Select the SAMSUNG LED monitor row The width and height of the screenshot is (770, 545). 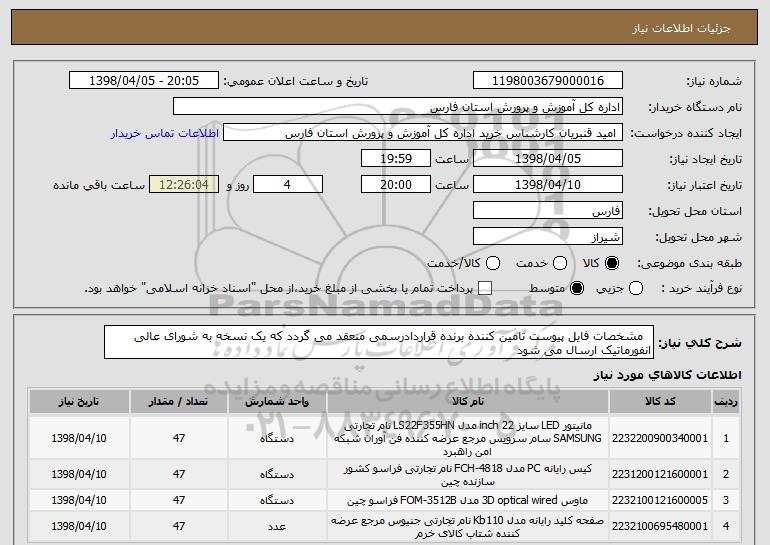(384, 438)
